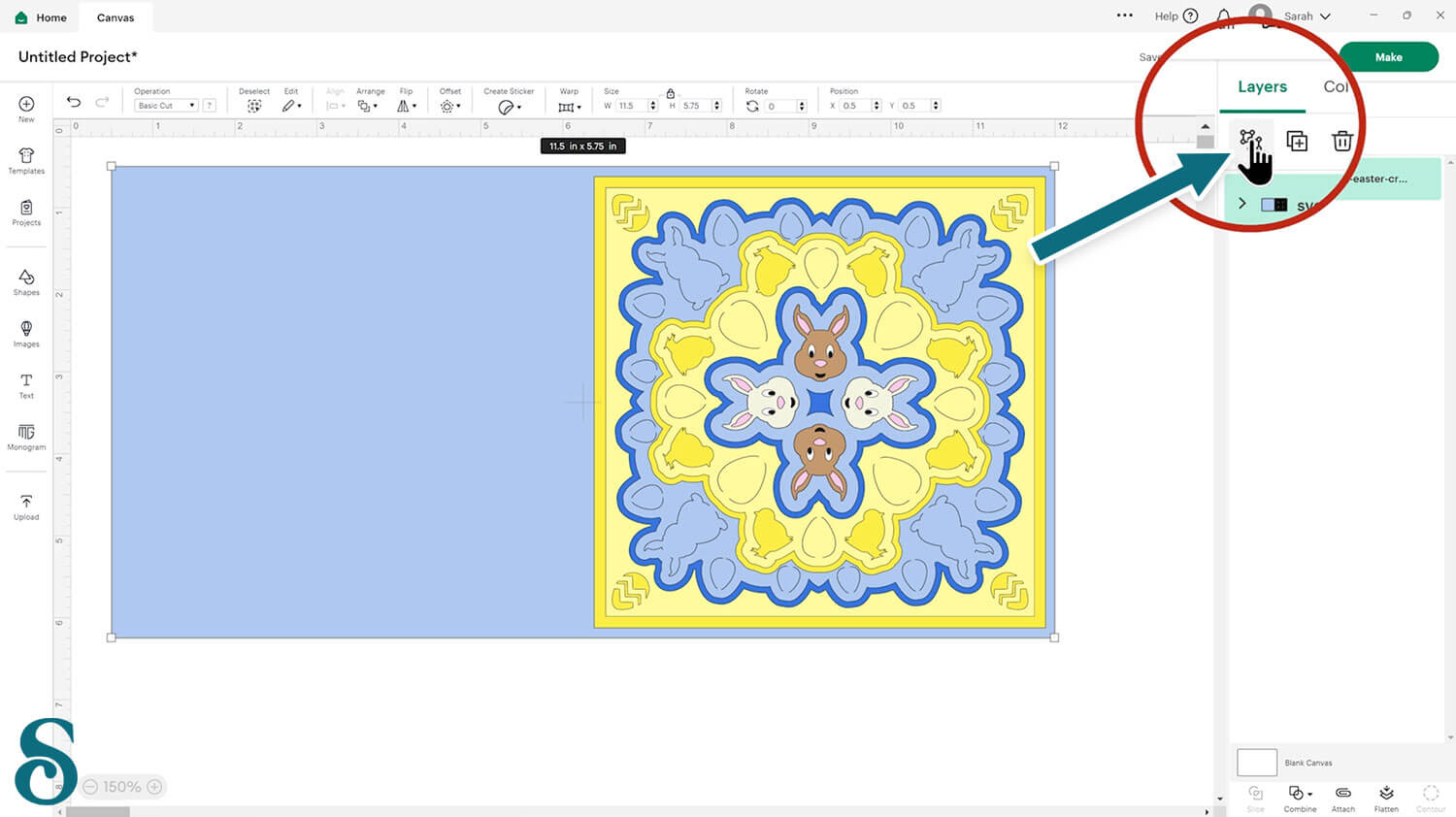Screen dimensions: 1456x817
Task: Click the Height size input field
Action: pyautogui.click(x=696, y=106)
